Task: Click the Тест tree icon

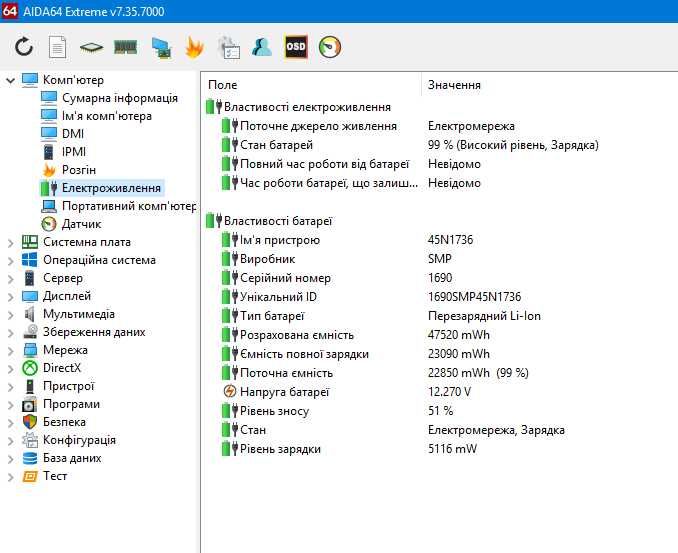Action: [30, 476]
